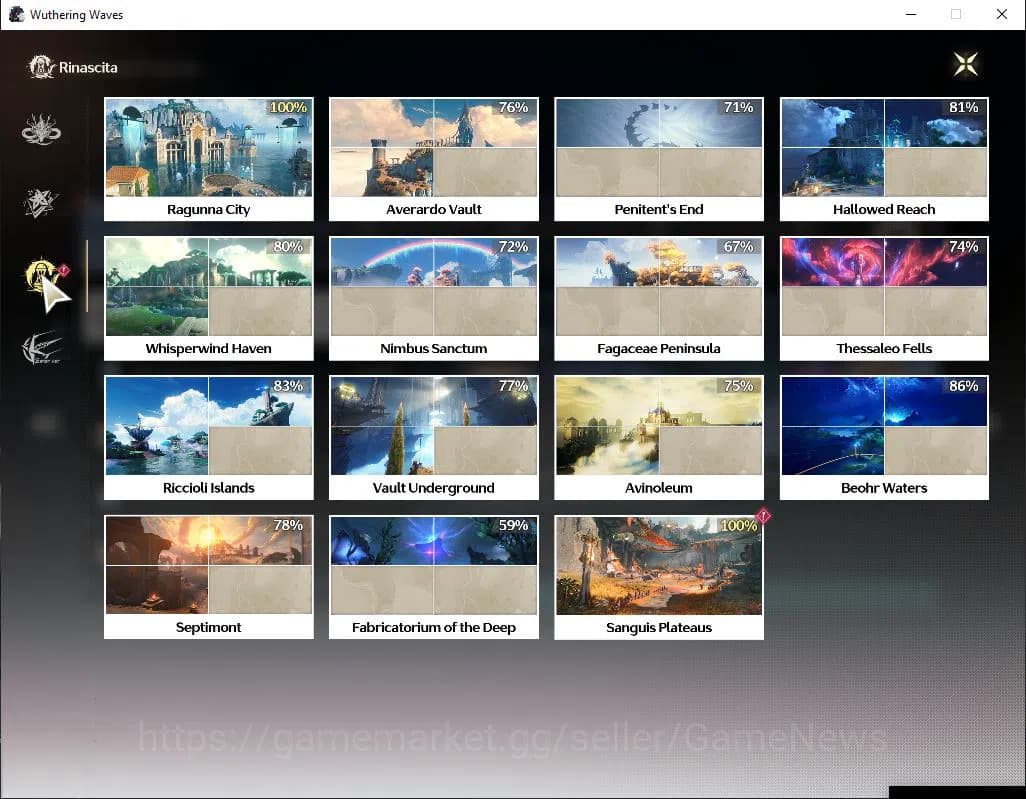Click the Avinoleum label
Viewport: 1026px width, 799px height.
[659, 488]
